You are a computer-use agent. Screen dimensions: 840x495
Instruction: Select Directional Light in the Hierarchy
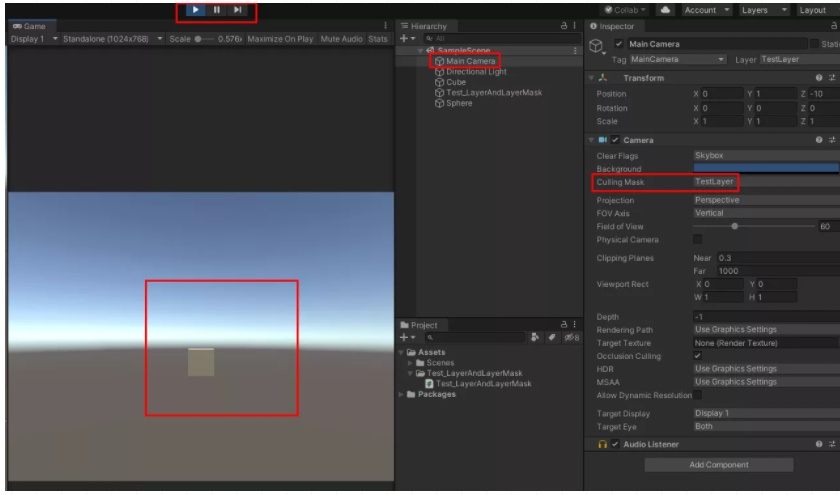470,71
